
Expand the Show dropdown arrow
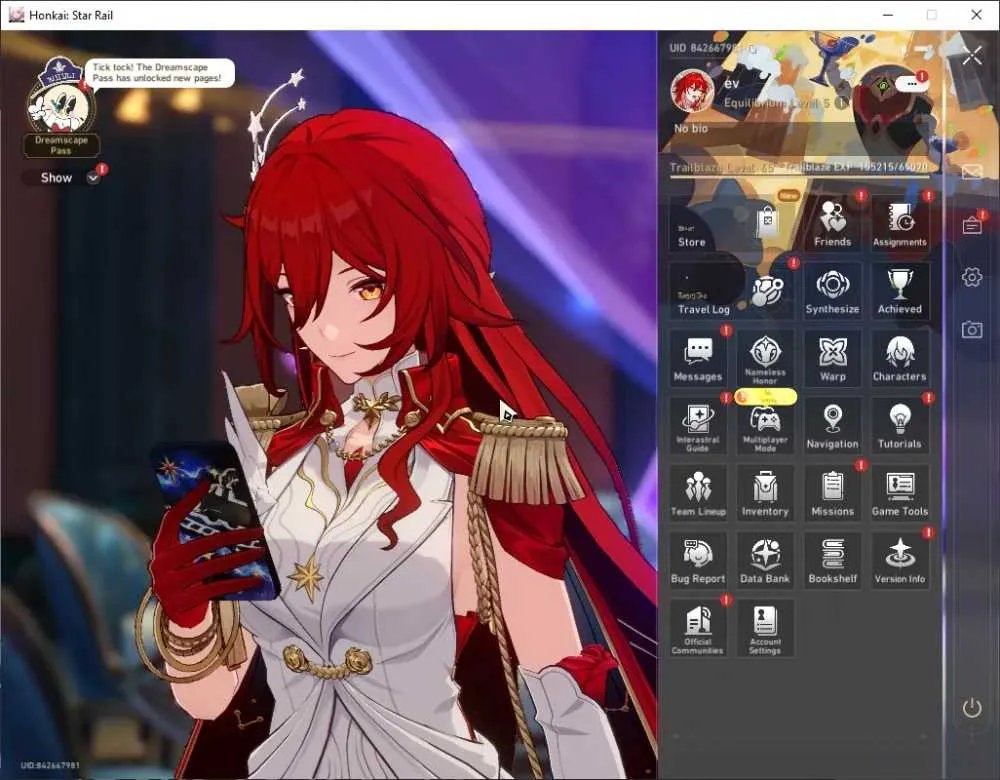pos(93,178)
